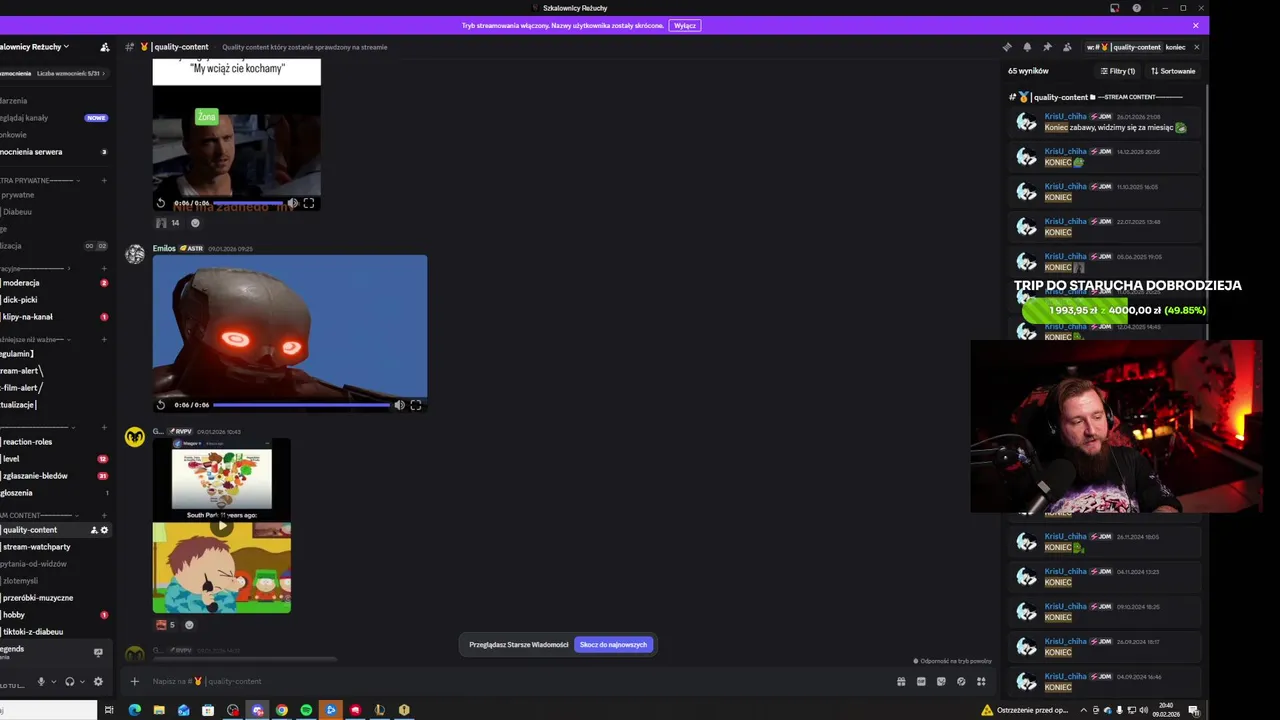Open Sortowanie sorting dropdown
This screenshot has width=1280, height=720.
[x=1173, y=71]
